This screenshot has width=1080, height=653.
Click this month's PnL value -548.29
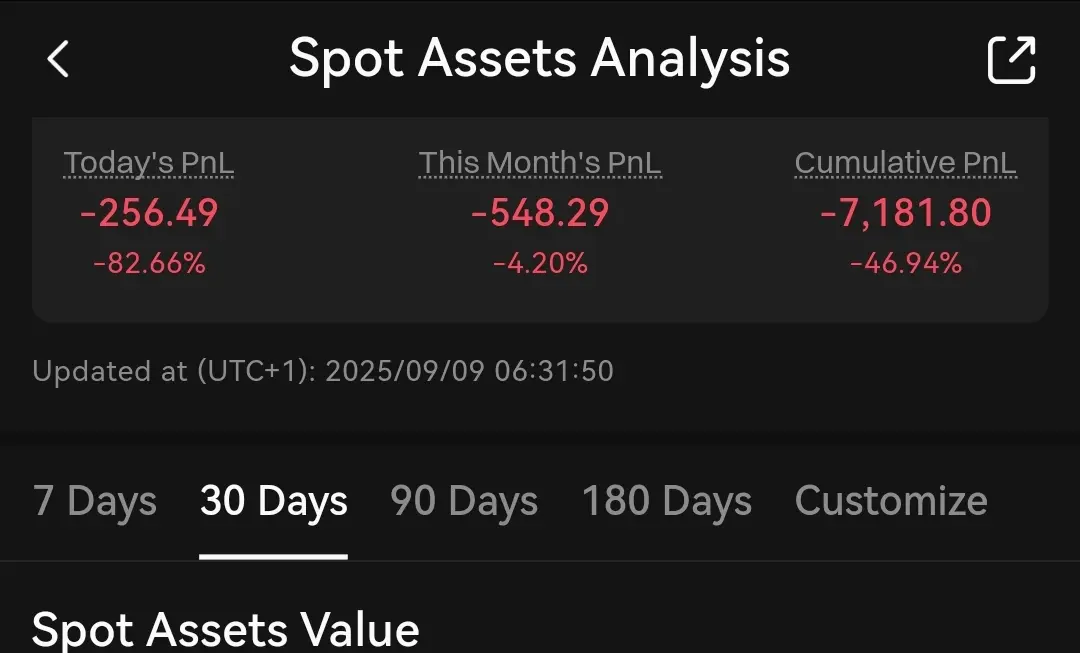pos(540,213)
